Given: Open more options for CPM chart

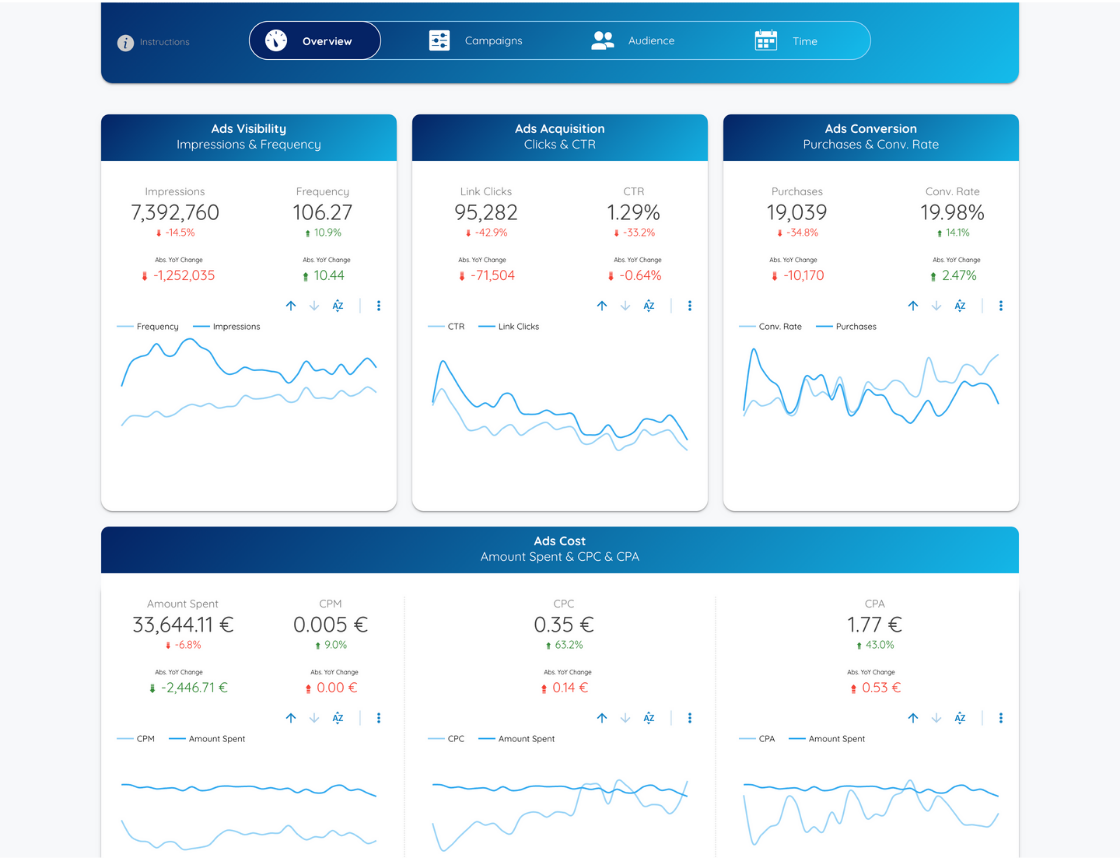Looking at the screenshot, I should point(379,718).
